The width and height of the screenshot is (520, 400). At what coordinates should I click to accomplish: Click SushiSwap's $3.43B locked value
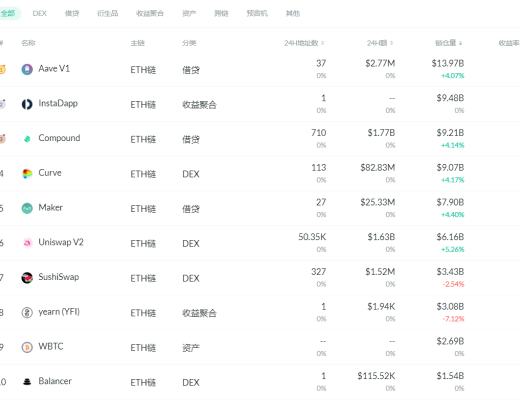[x=450, y=272]
